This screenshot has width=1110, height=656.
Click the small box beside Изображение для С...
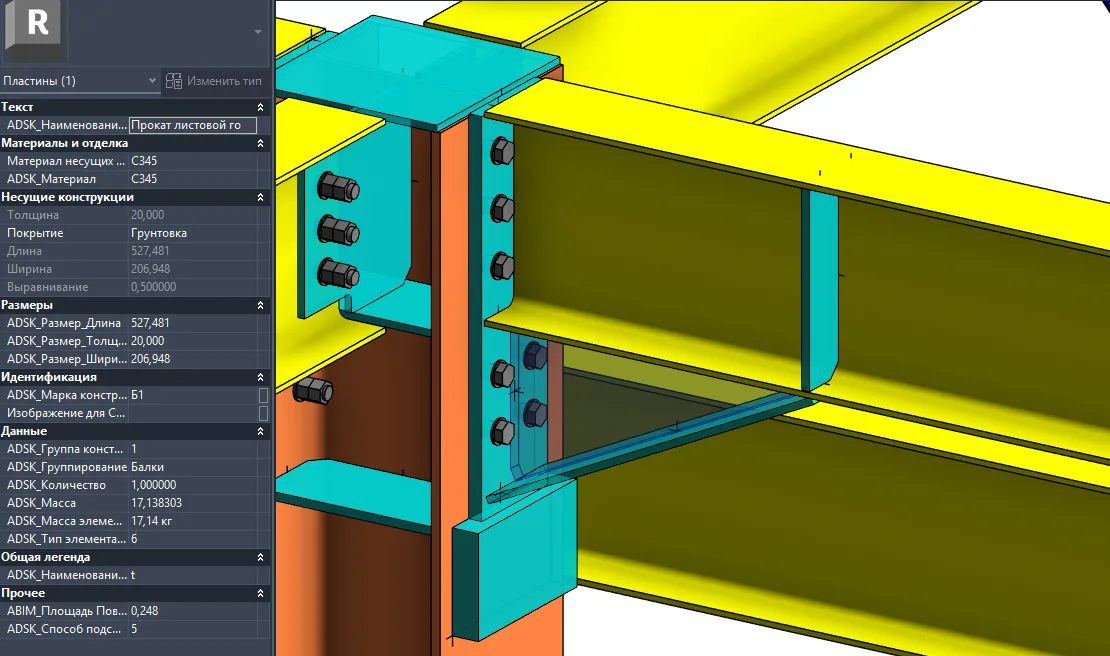tap(263, 413)
